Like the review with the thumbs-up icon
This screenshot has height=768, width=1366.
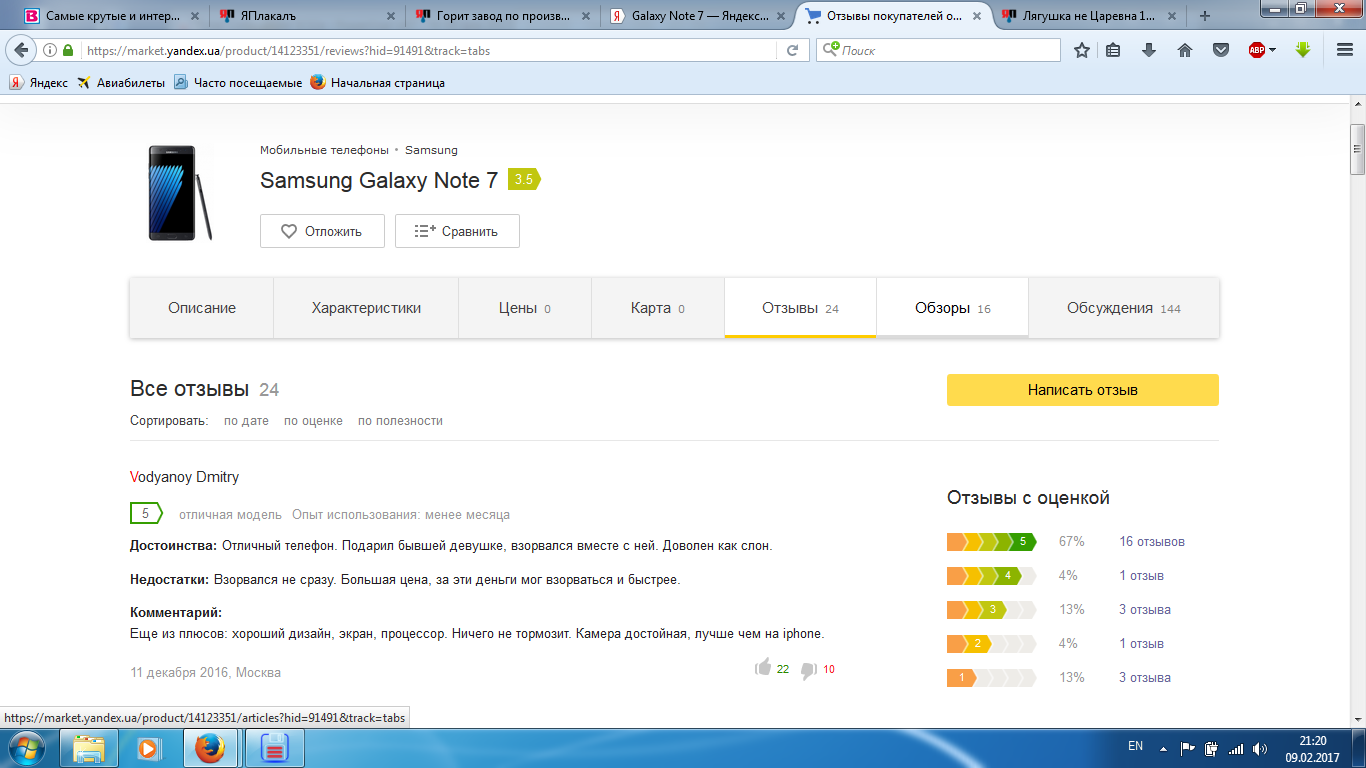(x=763, y=668)
